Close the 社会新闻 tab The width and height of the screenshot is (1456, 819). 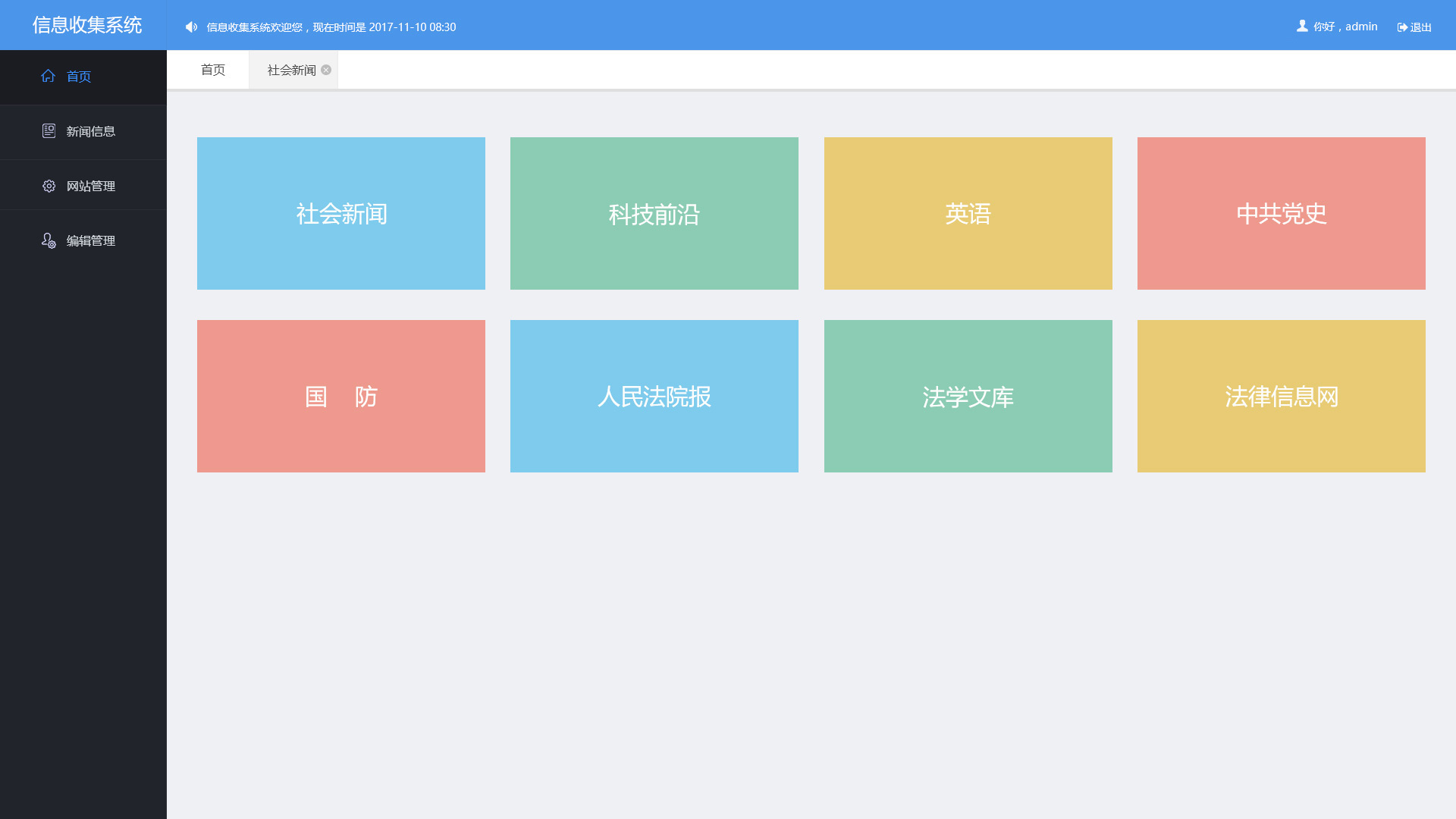326,70
